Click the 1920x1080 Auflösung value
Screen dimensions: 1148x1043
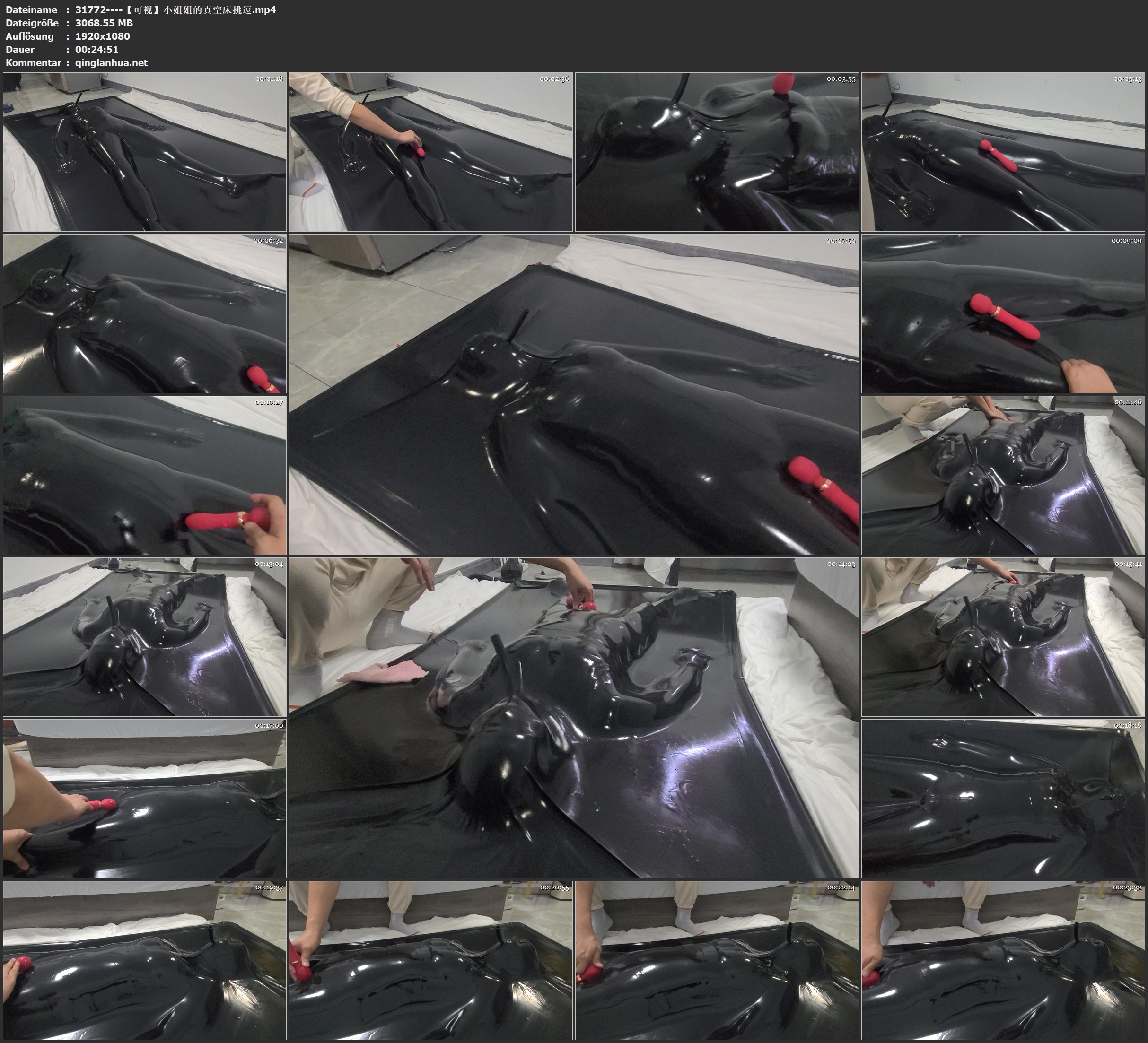click(x=103, y=36)
